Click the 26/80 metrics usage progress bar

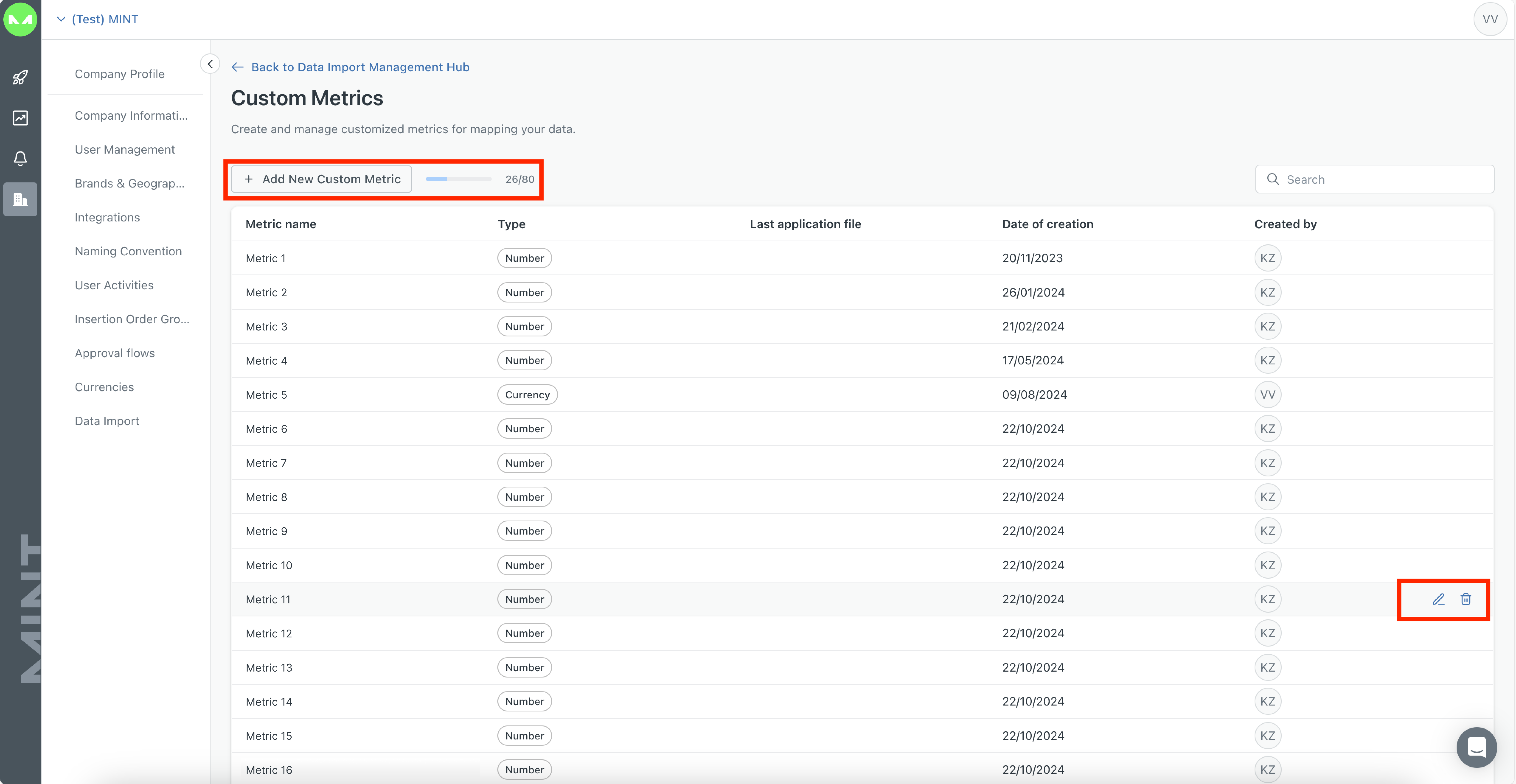coord(458,179)
